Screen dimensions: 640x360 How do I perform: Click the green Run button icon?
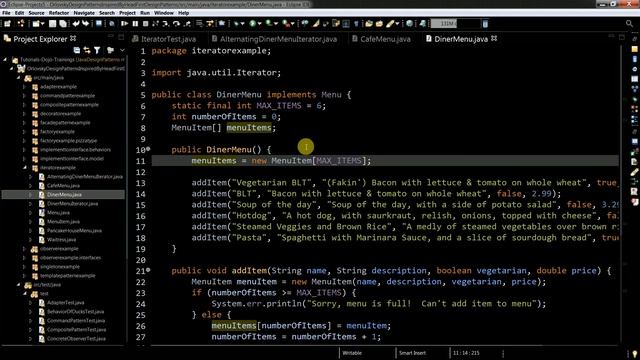tap(253, 24)
